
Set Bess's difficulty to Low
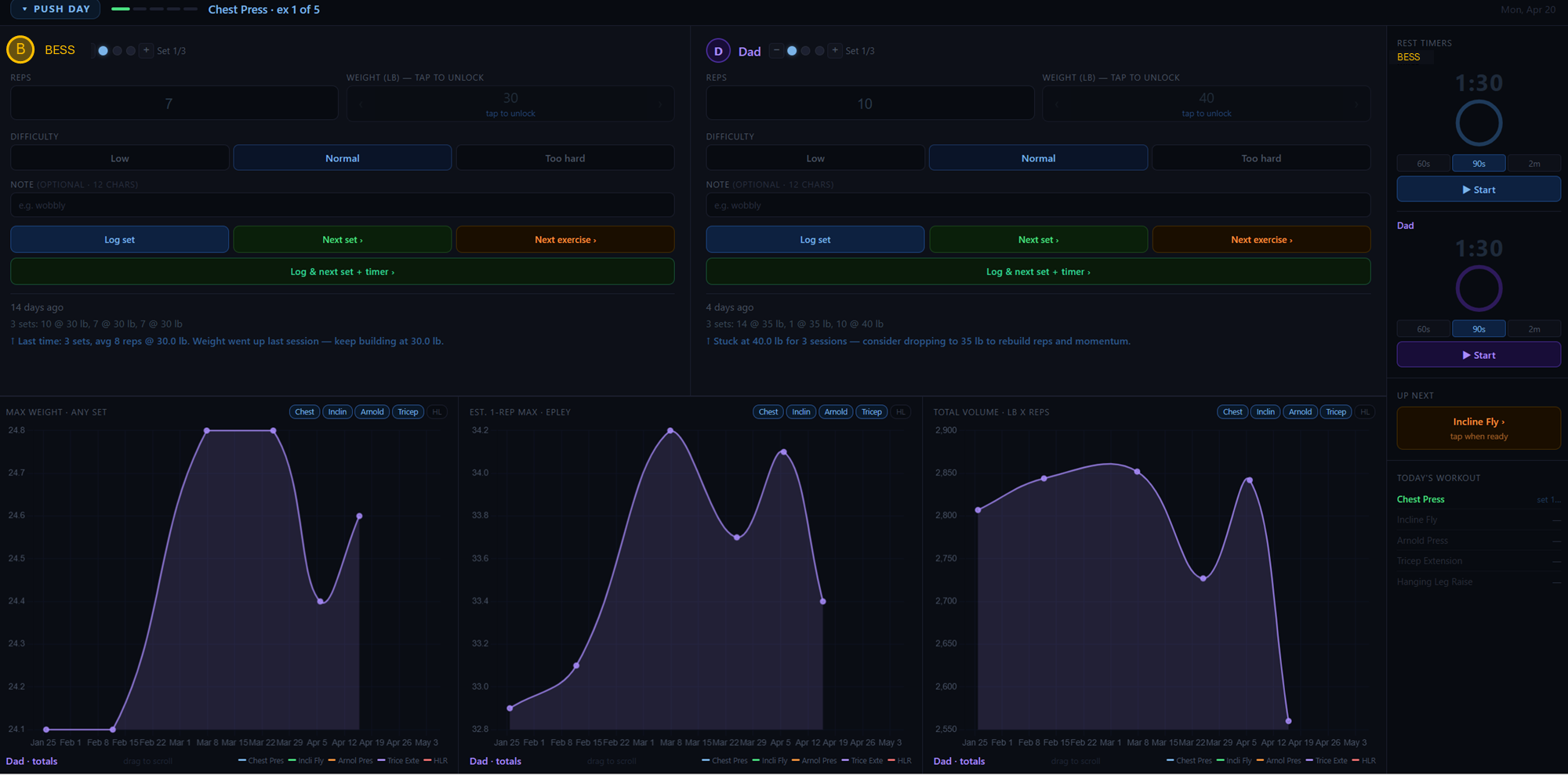[x=120, y=158]
